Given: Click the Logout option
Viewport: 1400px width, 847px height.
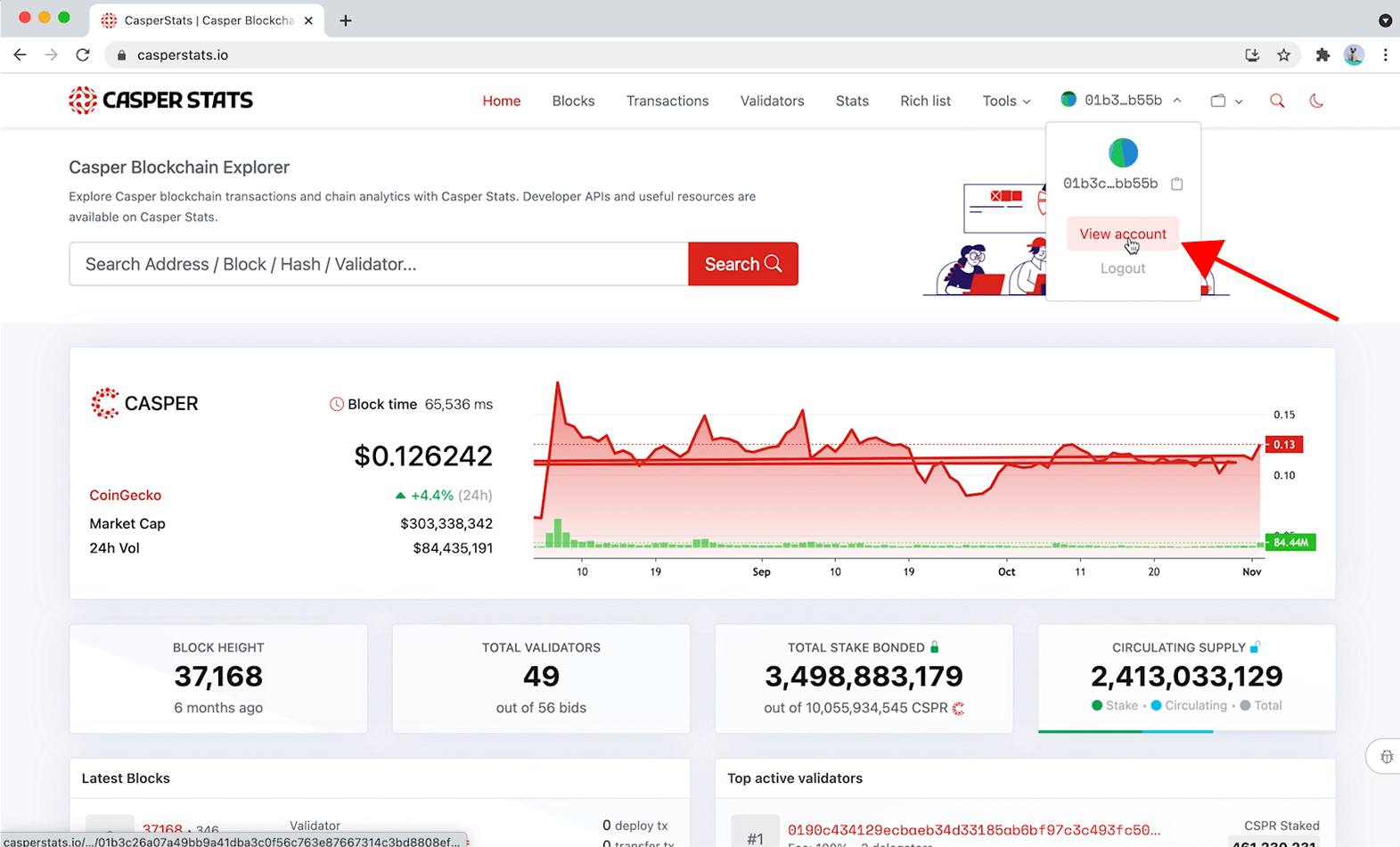Looking at the screenshot, I should [1123, 268].
